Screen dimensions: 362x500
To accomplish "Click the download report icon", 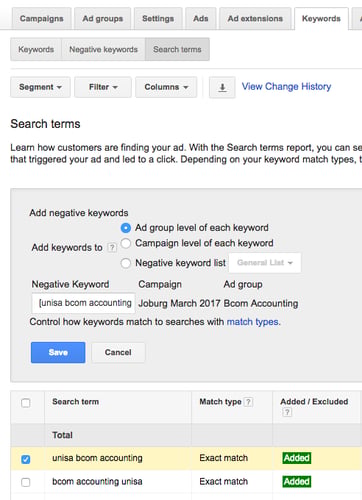I will [222, 88].
